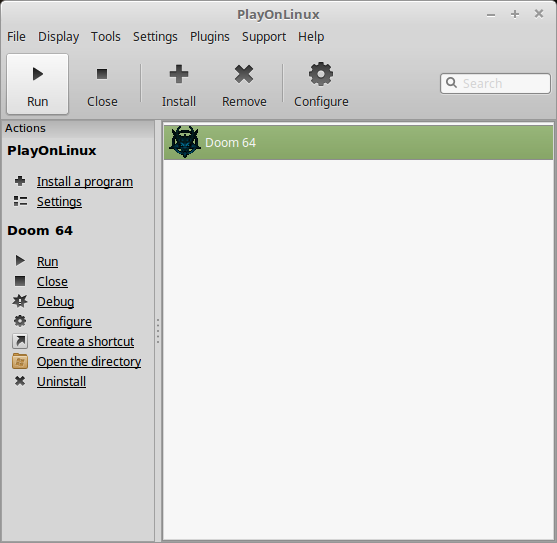
Task: Click play icon beside sidebar Run
Action: 20,261
